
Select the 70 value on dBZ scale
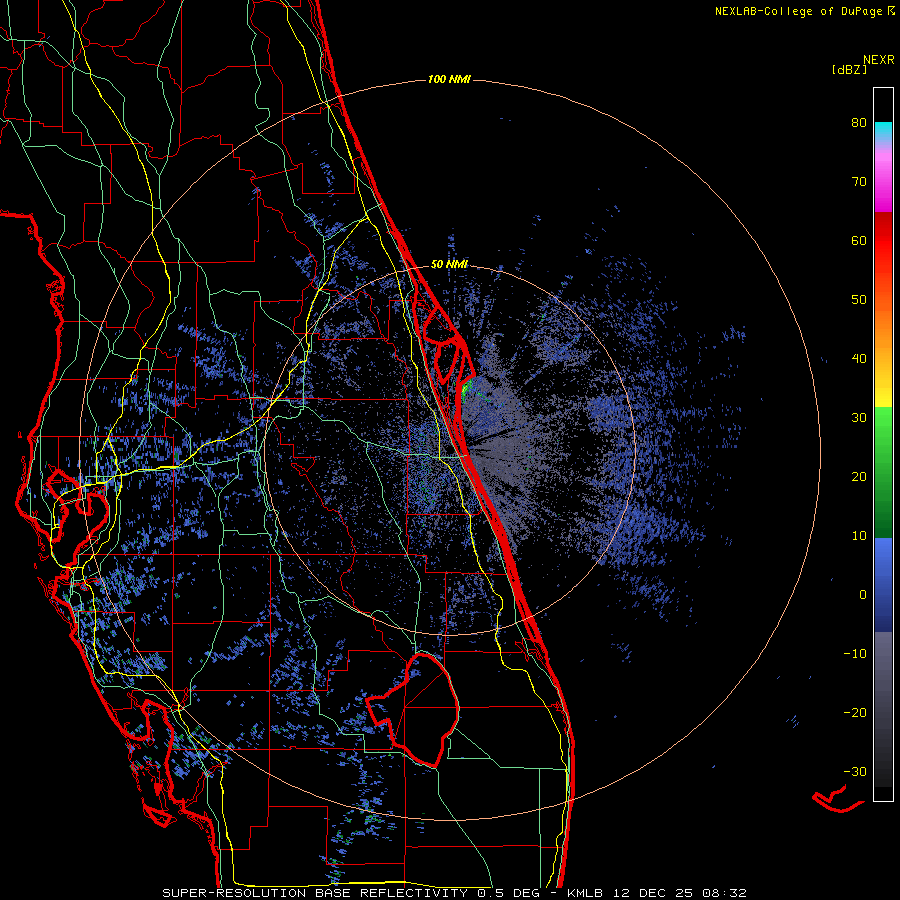859,181
